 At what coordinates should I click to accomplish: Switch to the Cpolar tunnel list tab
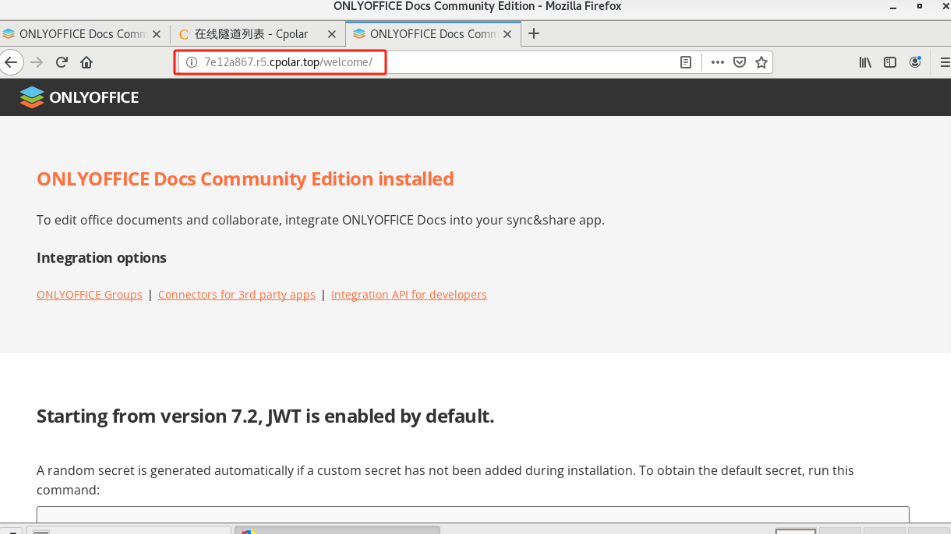(x=250, y=34)
